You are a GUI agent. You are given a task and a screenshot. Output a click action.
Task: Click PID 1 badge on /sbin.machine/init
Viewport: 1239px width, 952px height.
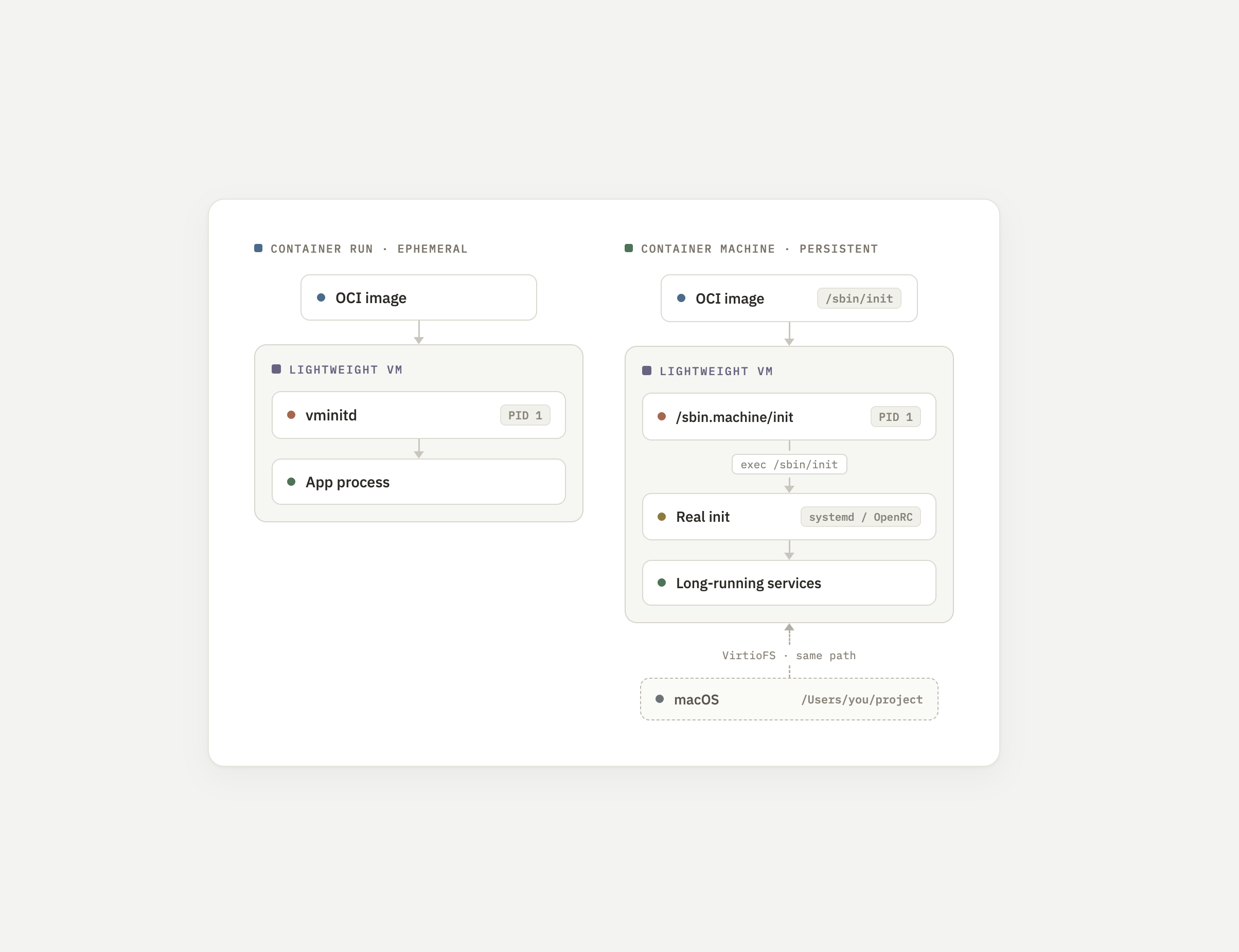pyautogui.click(x=896, y=417)
